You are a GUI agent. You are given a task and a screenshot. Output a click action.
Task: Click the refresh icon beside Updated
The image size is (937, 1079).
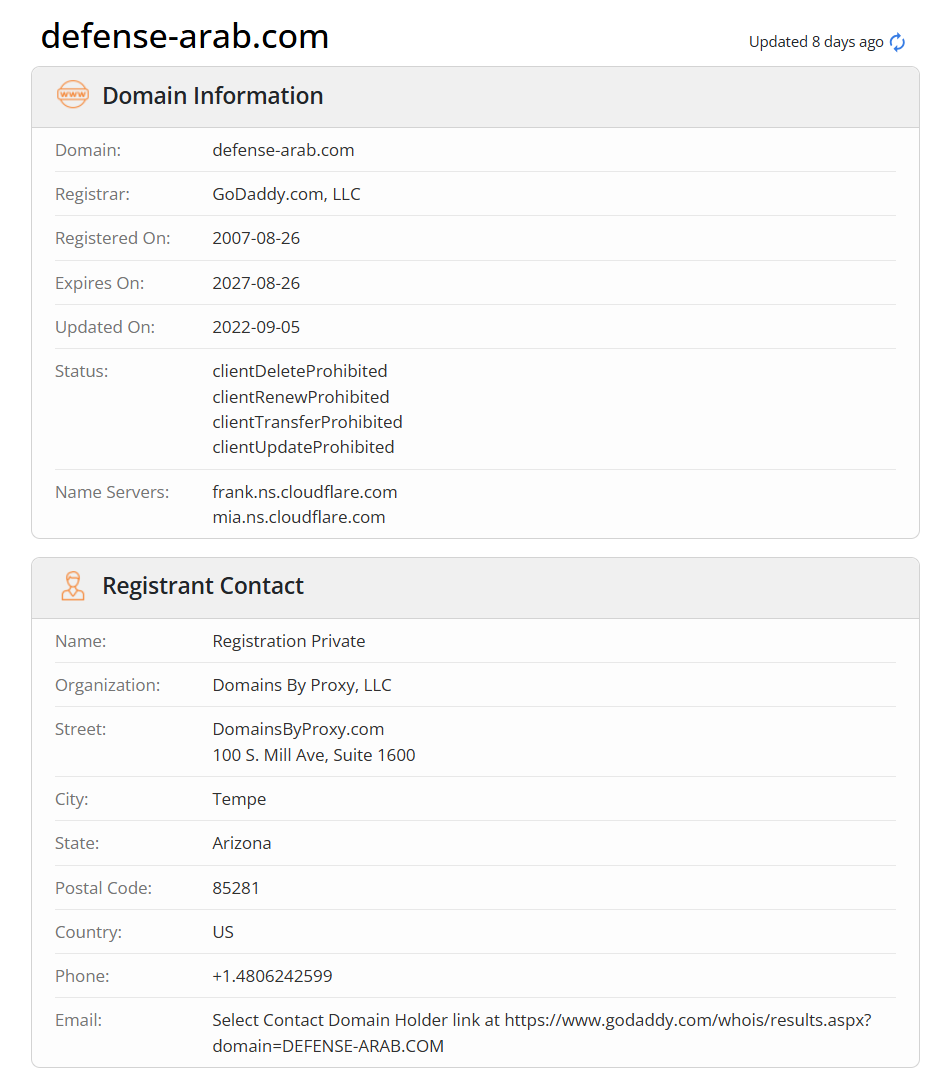pos(897,42)
